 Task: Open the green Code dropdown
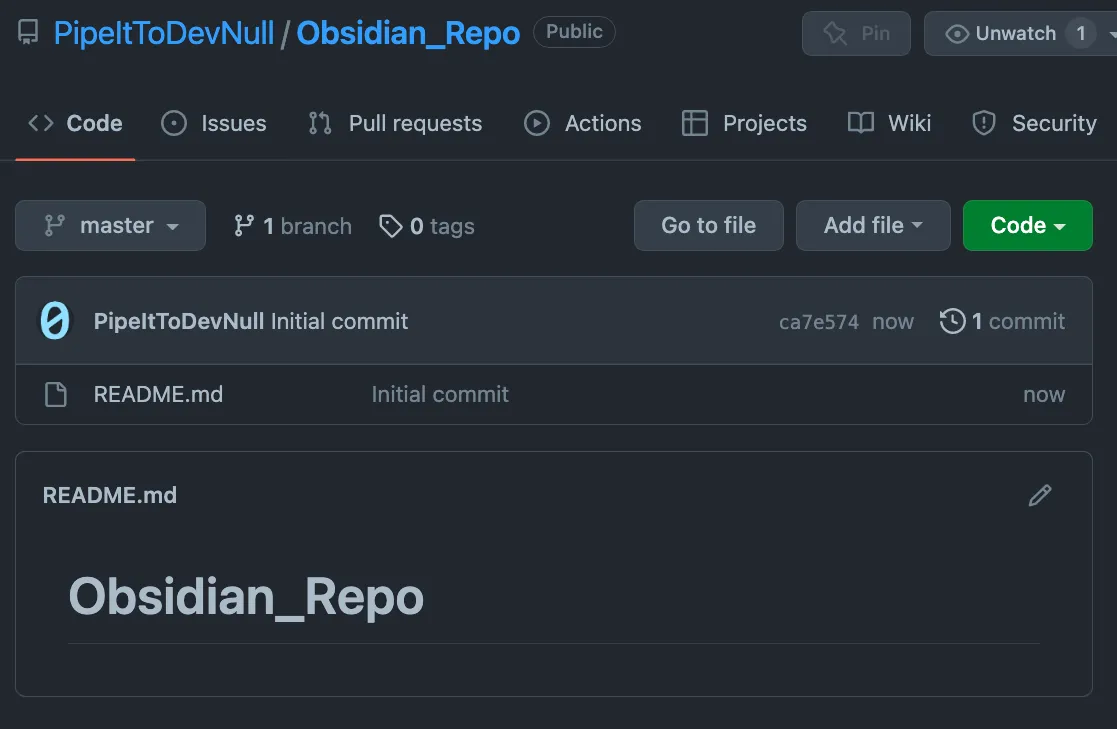pos(1027,225)
